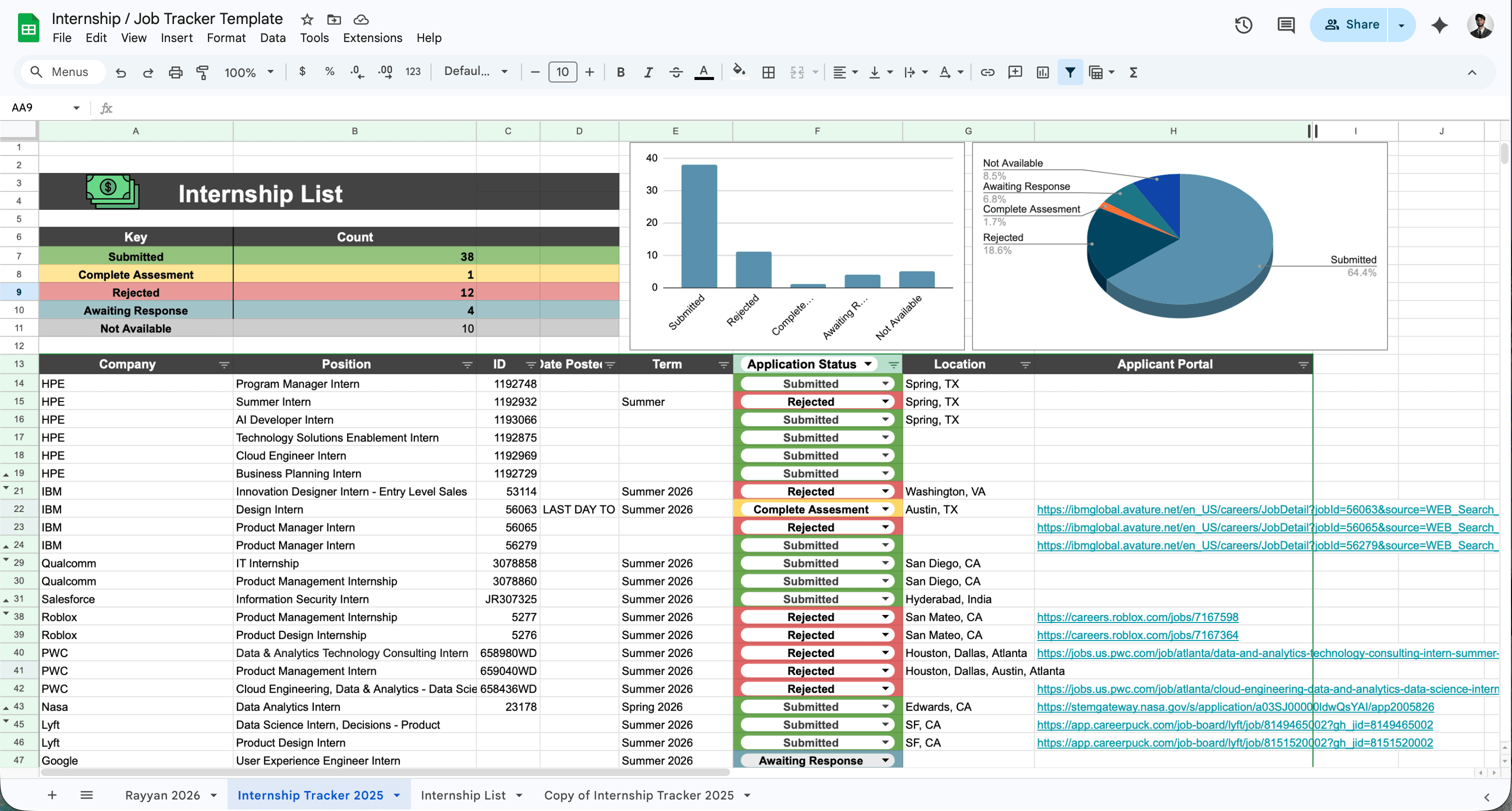
Task: Select the Paint format tool
Action: pos(202,72)
